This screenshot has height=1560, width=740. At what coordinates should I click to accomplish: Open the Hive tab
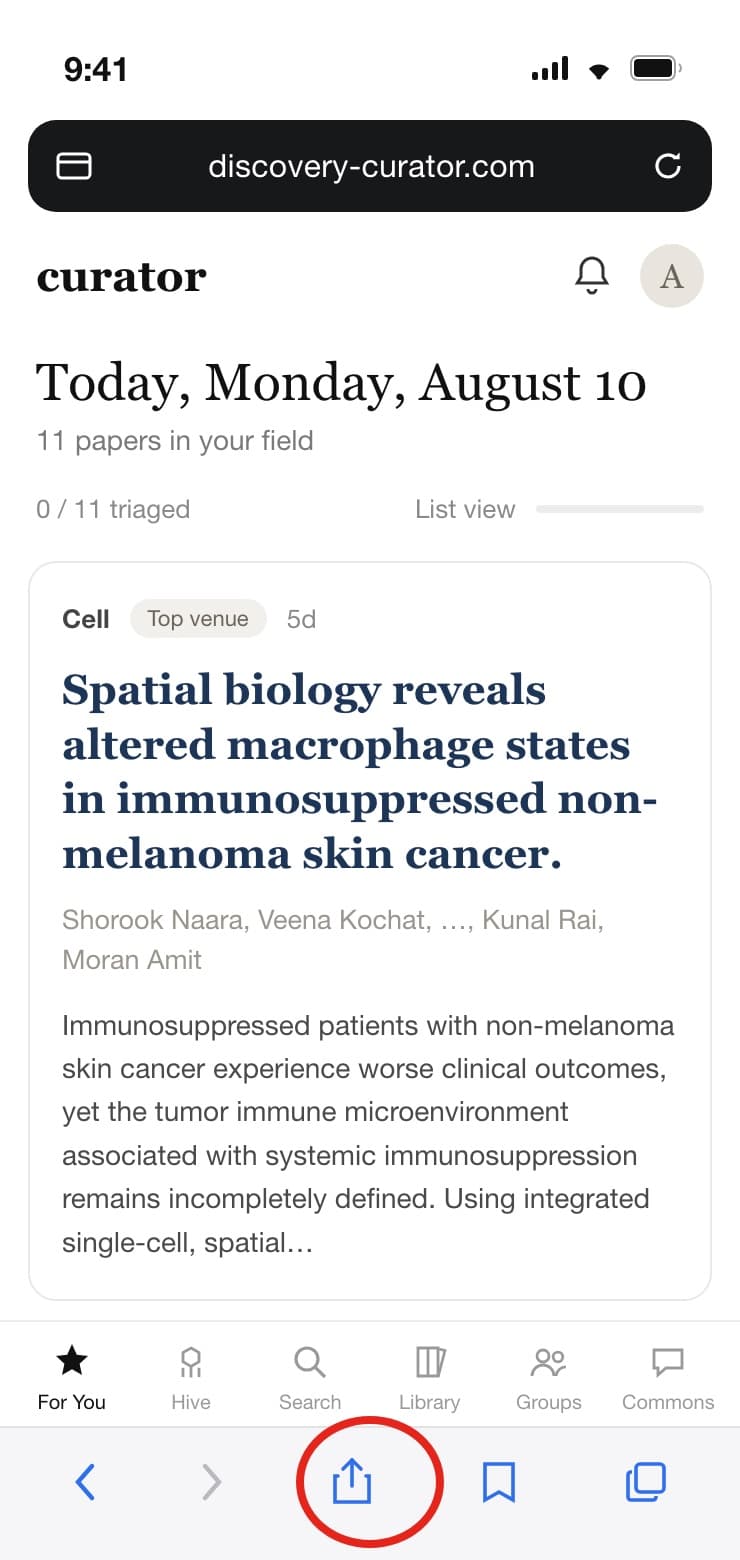[x=191, y=1379]
